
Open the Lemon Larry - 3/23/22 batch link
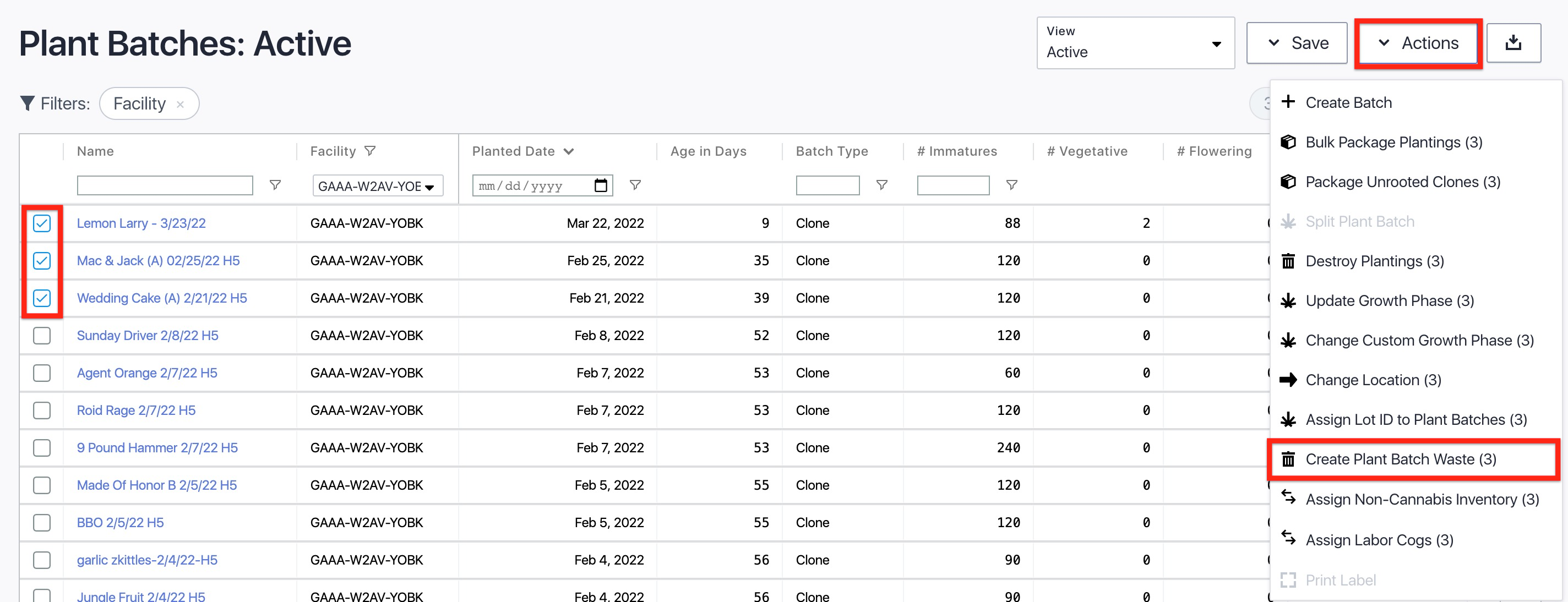141,223
